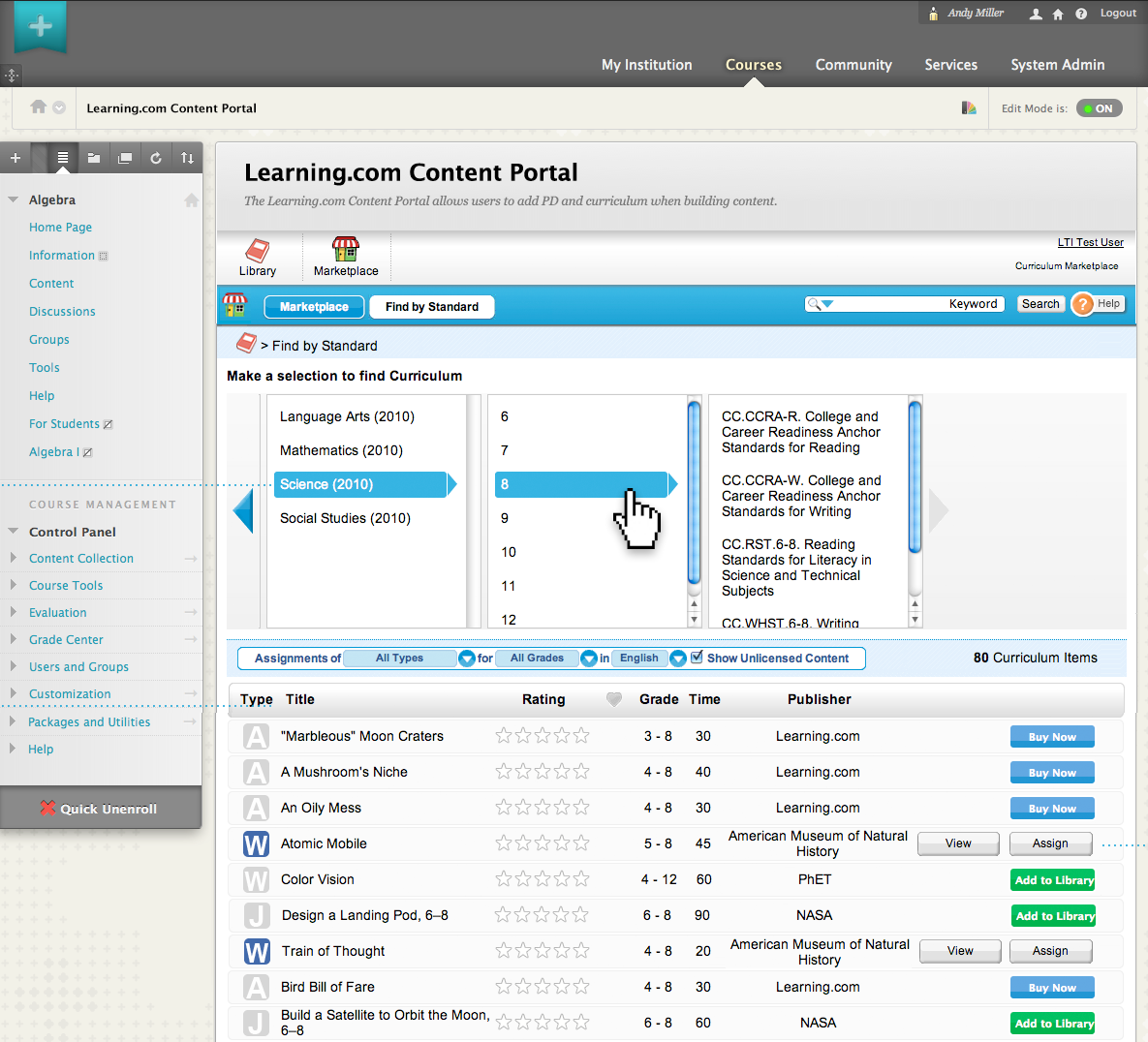Select CC.CCRA-W. College and Career Readiness Anchor Standards for Writing
The width and height of the screenshot is (1148, 1042).
click(801, 496)
